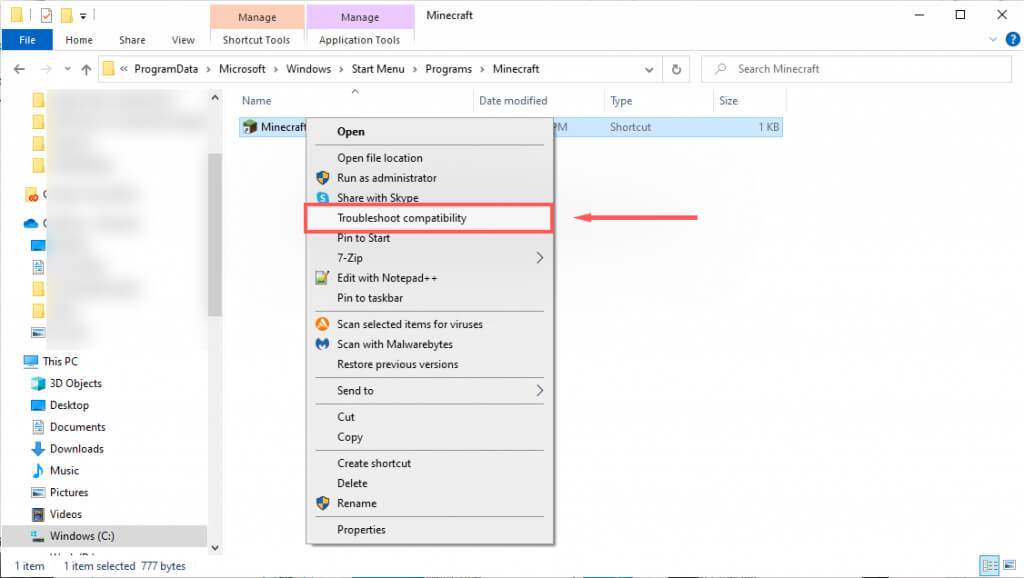Screen dimensions: 1024x578
Task: Click the Start Menu breadcrumb segment
Action: [x=376, y=69]
